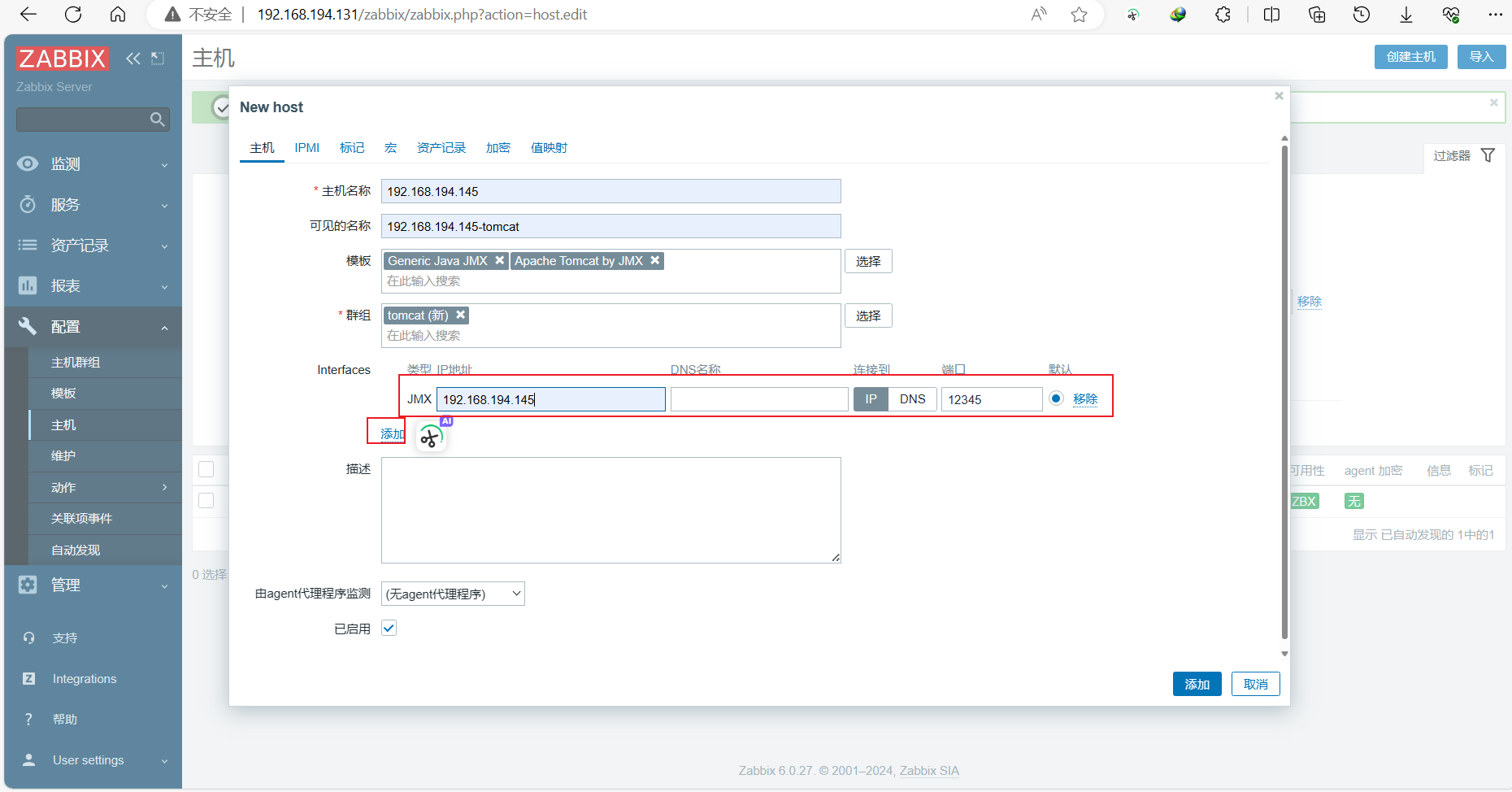
Task: Expand the 报表 reports menu
Action: [x=93, y=286]
